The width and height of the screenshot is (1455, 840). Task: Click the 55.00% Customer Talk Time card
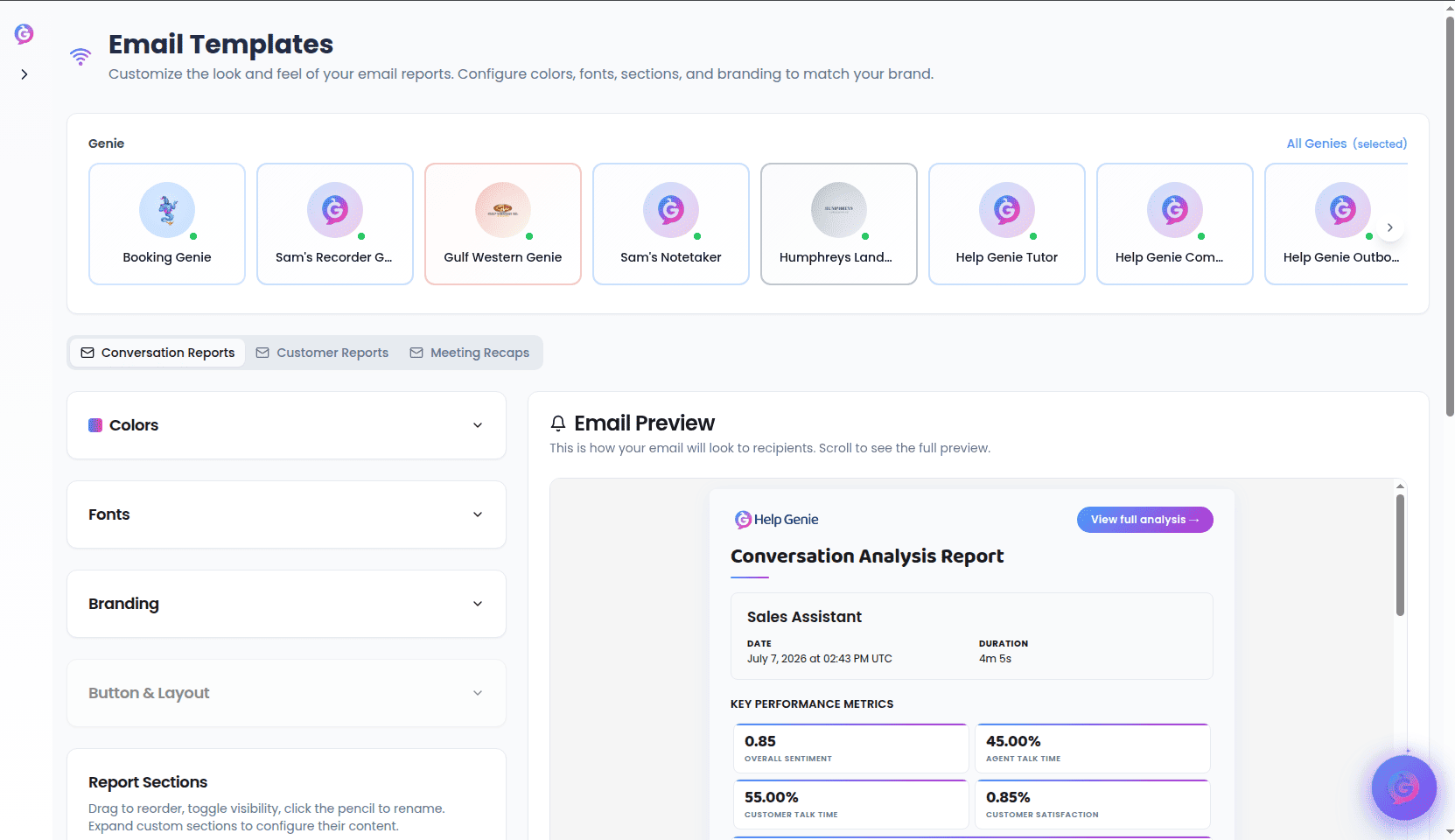[x=850, y=804]
